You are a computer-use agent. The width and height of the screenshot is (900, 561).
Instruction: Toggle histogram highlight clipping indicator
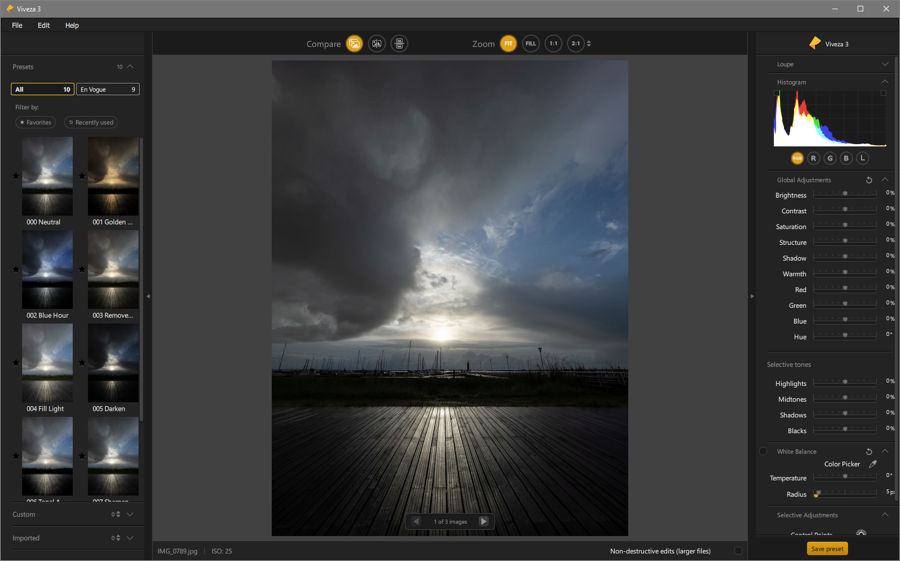coord(883,93)
